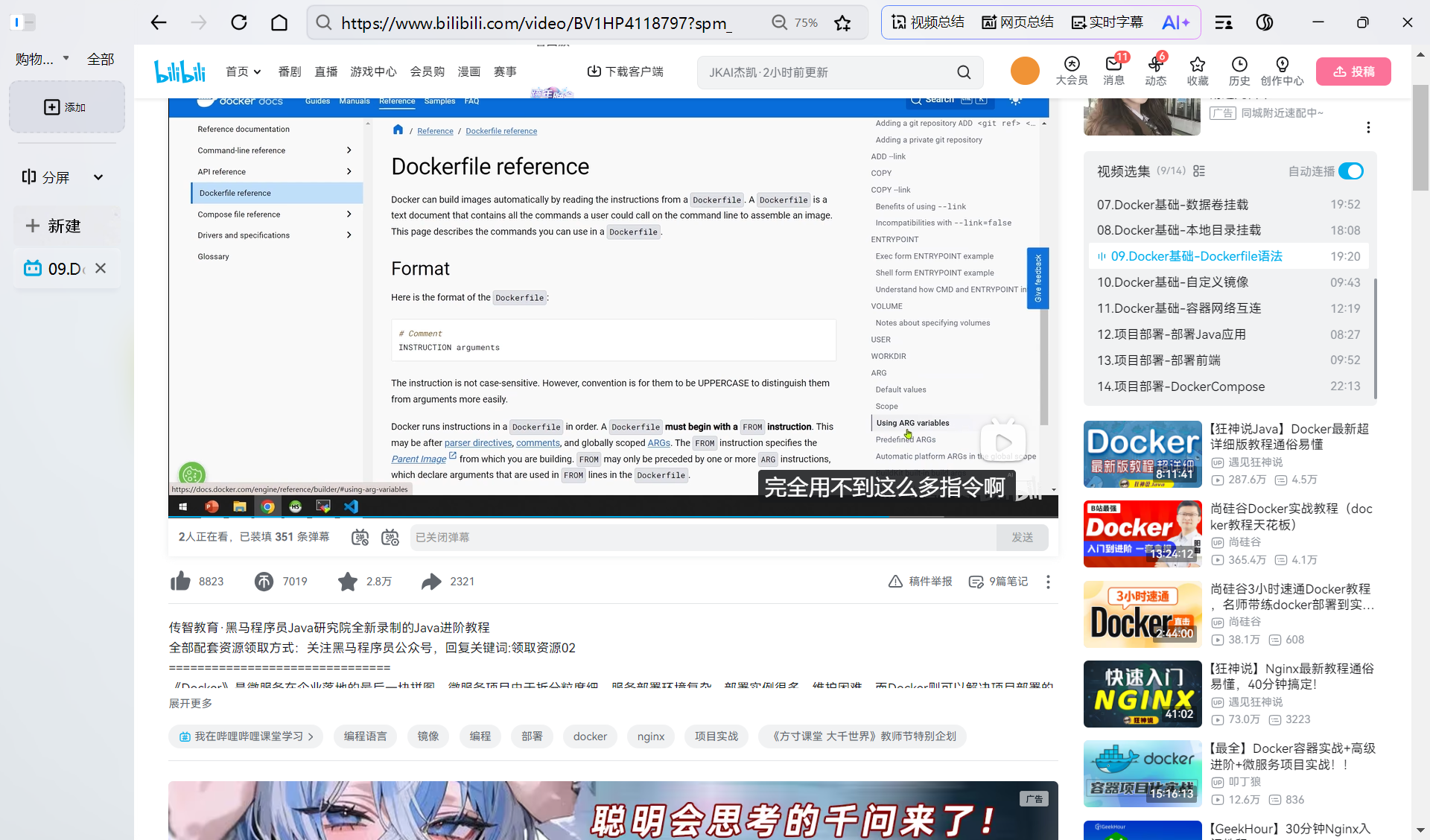The image size is (1430, 840).
Task: Open the 直播 nav item
Action: [326, 71]
